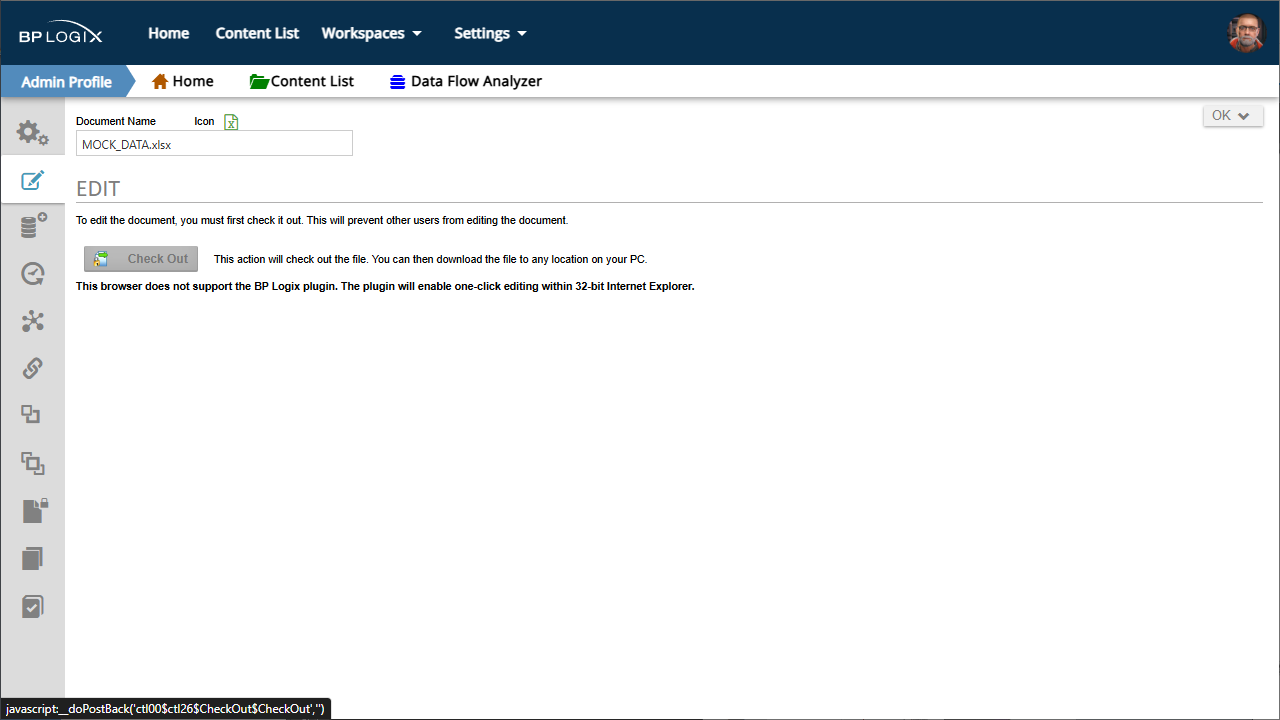The height and width of the screenshot is (720, 1280).
Task: Open Data Flow Analyzer link
Action: click(476, 81)
